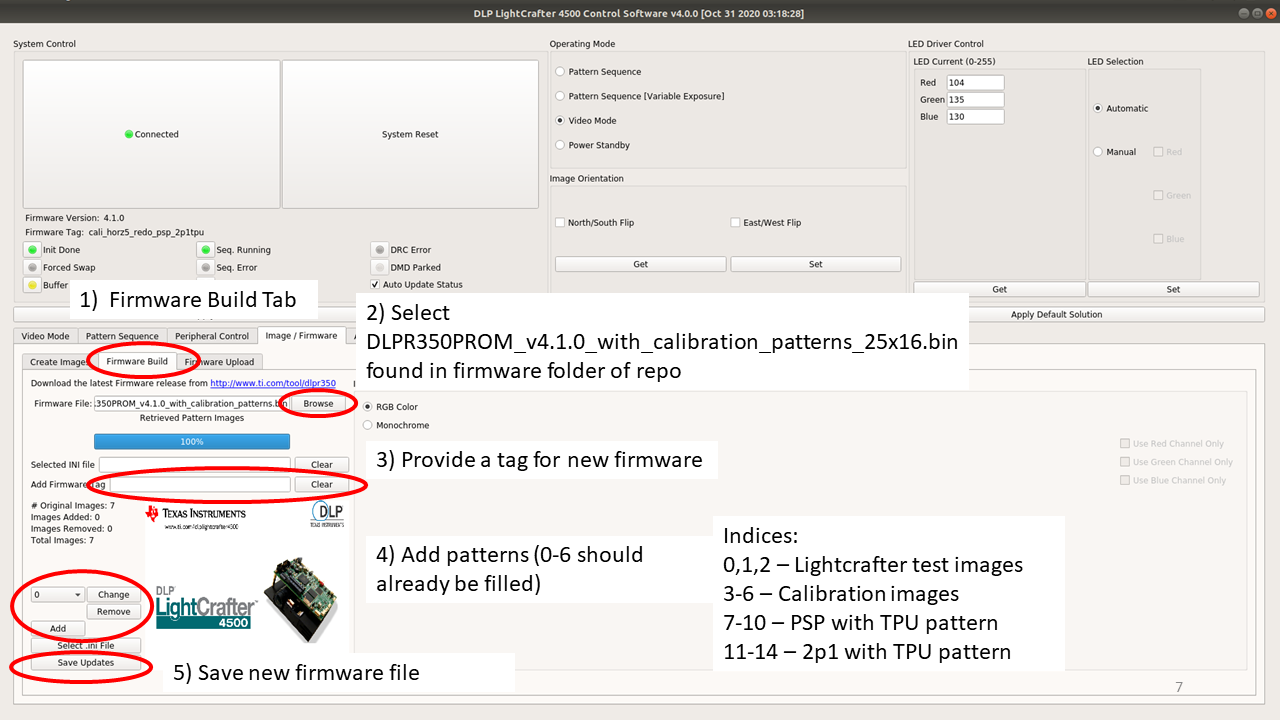Image resolution: width=1280 pixels, height=720 pixels.
Task: Click the Remove image button
Action: pyautogui.click(x=114, y=611)
